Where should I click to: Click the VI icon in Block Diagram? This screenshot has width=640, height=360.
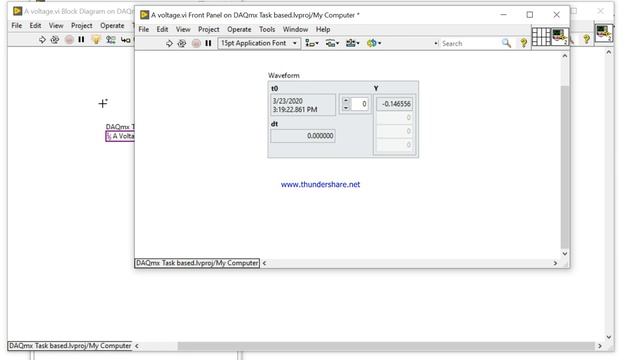tap(604, 33)
